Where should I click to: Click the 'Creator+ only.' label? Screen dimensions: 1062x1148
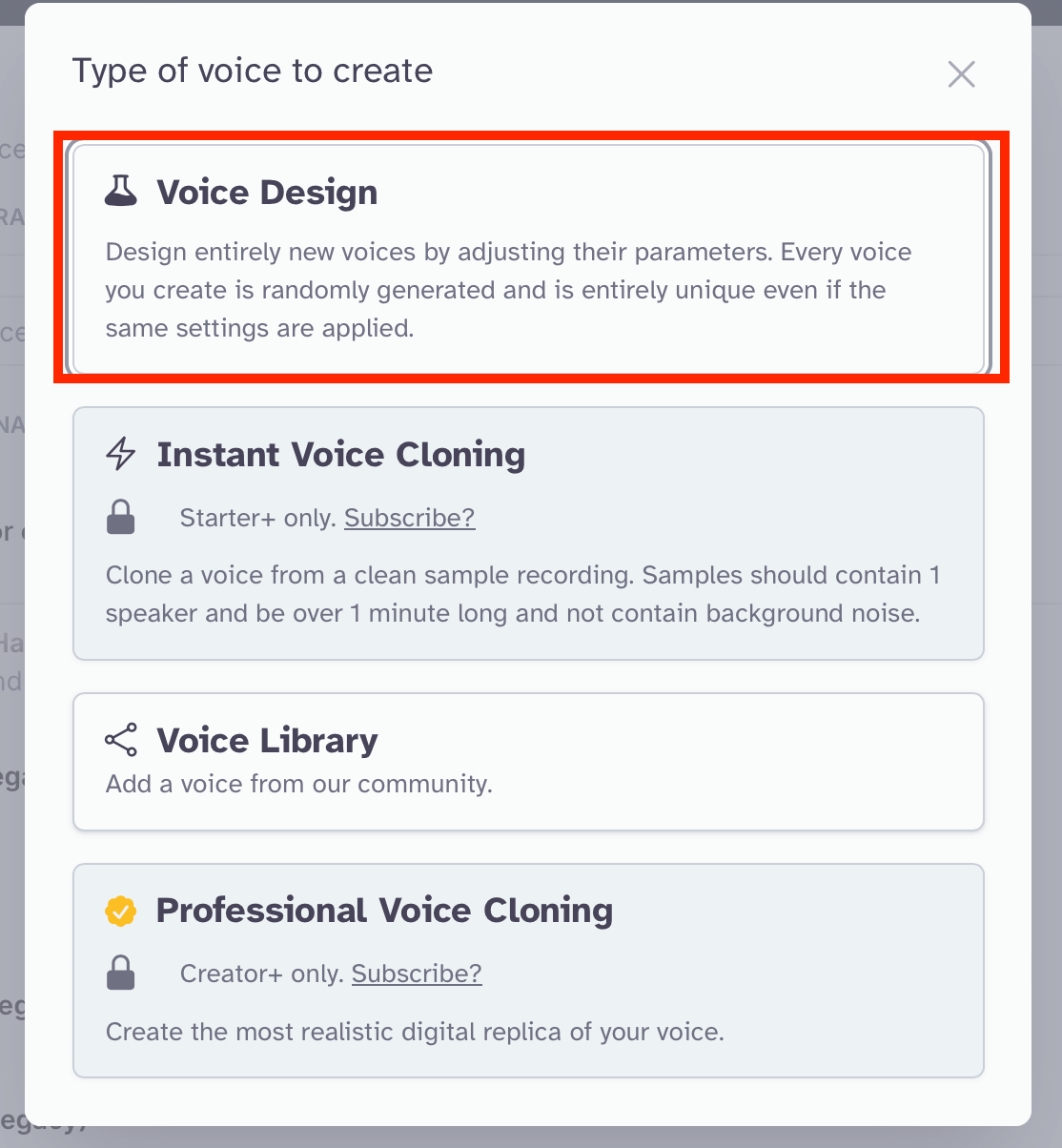pyautogui.click(x=262, y=974)
